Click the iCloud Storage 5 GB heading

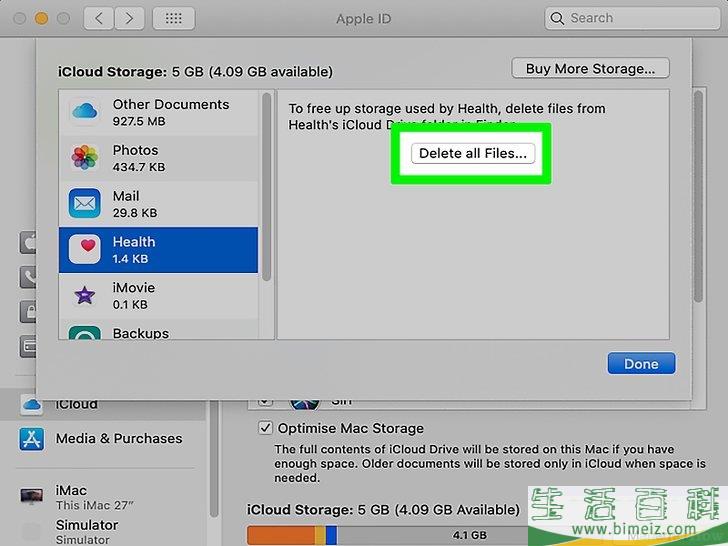[195, 72]
